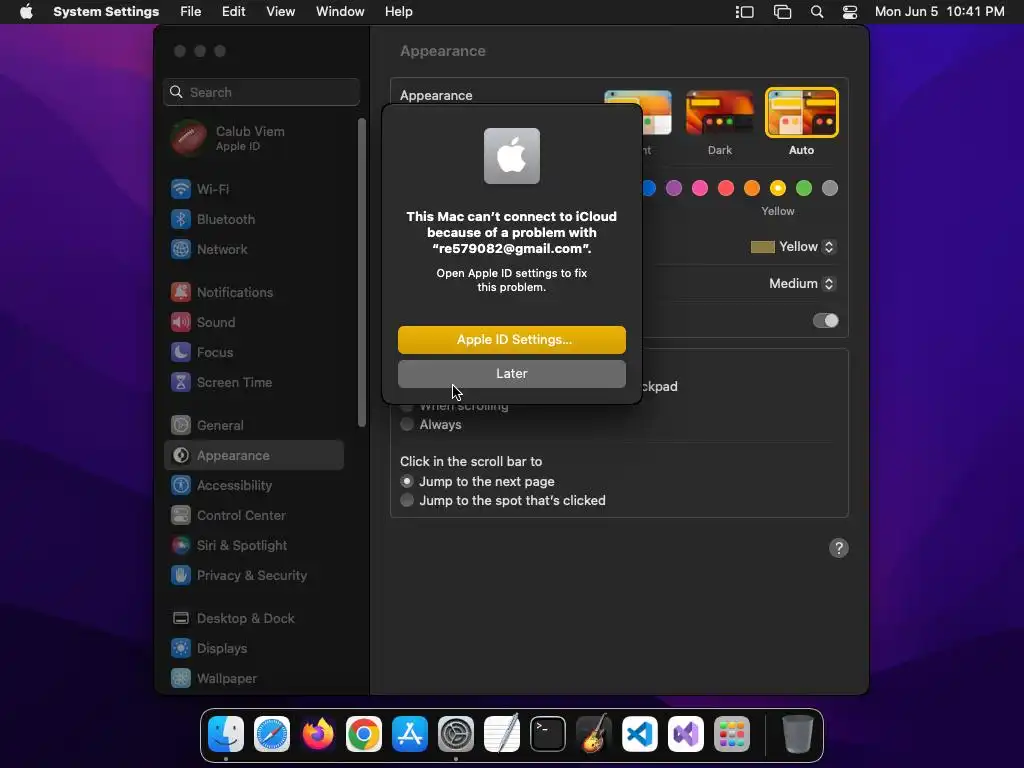1024x768 pixels.
Task: Open TextEdit from the Dock
Action: pyautogui.click(x=502, y=734)
